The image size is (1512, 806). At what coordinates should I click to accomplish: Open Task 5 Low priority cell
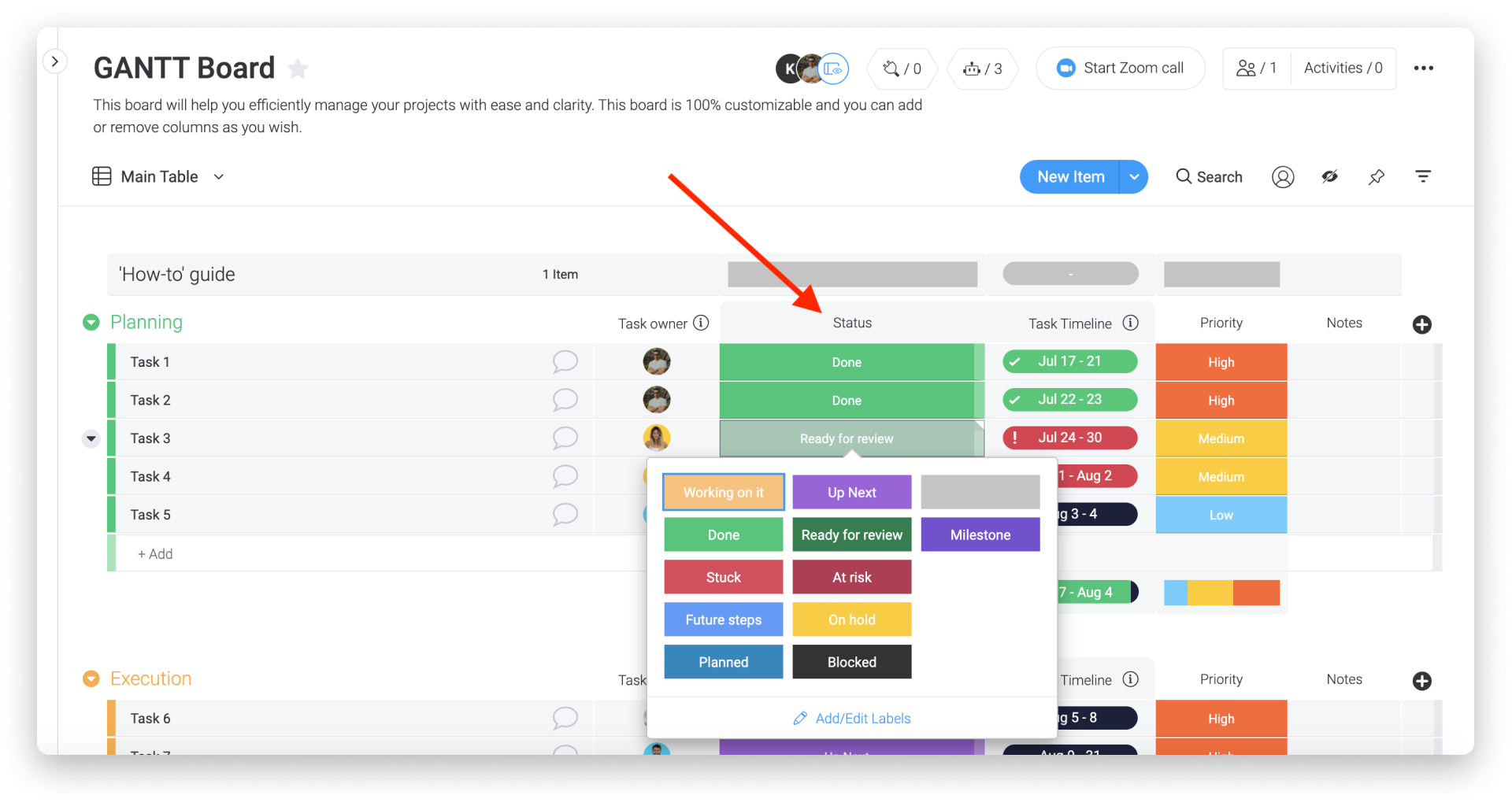1221,515
